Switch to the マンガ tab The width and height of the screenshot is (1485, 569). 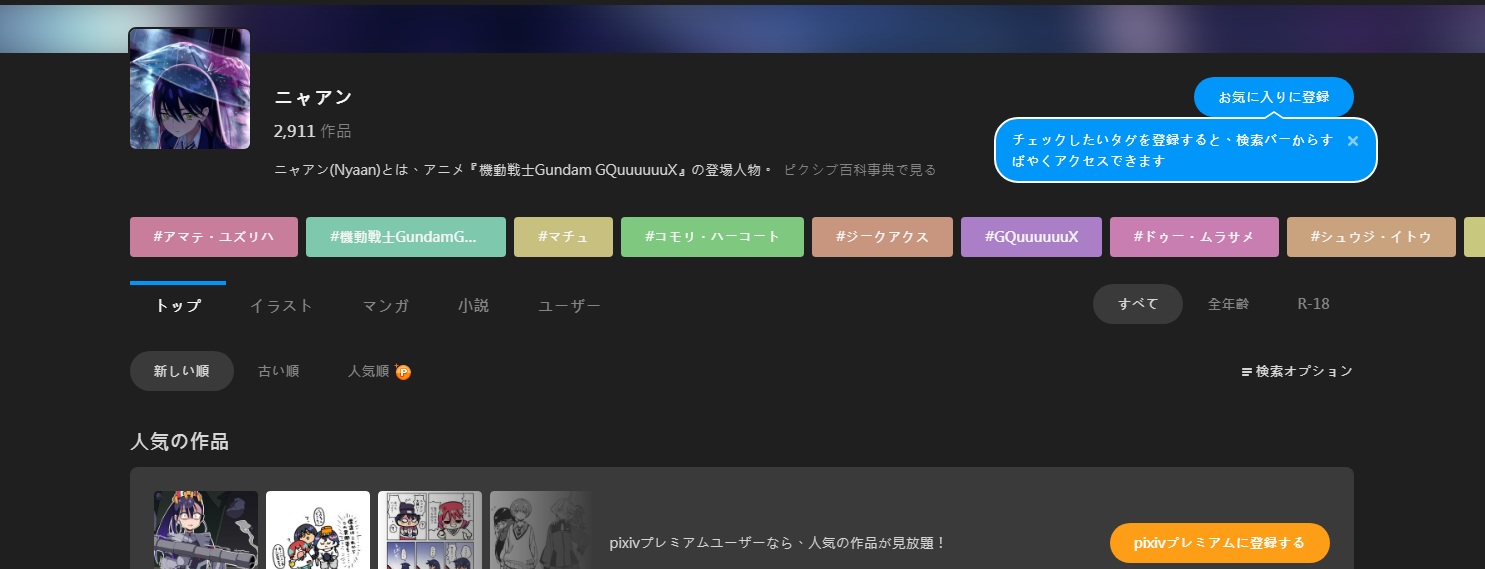(386, 305)
